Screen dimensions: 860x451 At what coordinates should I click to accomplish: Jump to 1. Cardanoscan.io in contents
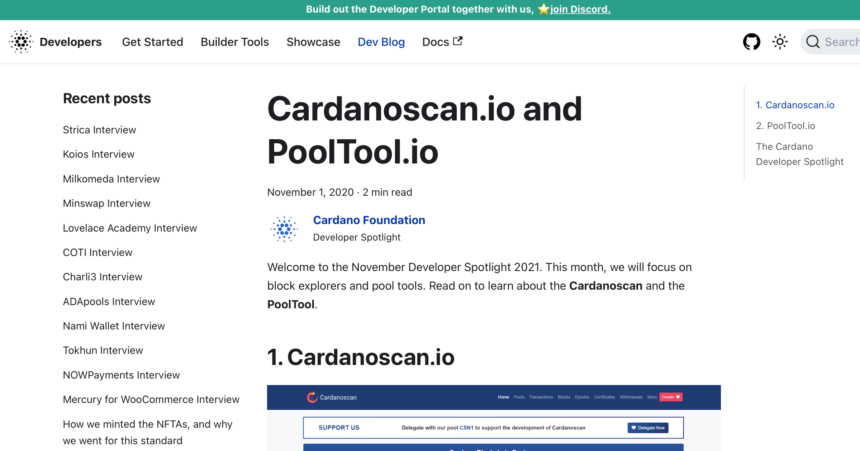coord(795,105)
